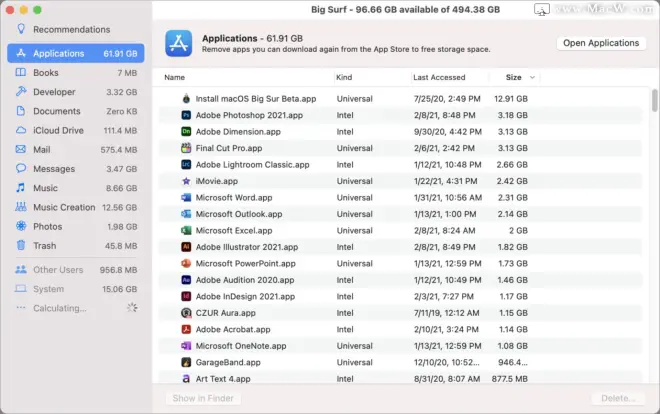Sort list by Last Accessed column
The image size is (660, 414).
tap(439, 77)
